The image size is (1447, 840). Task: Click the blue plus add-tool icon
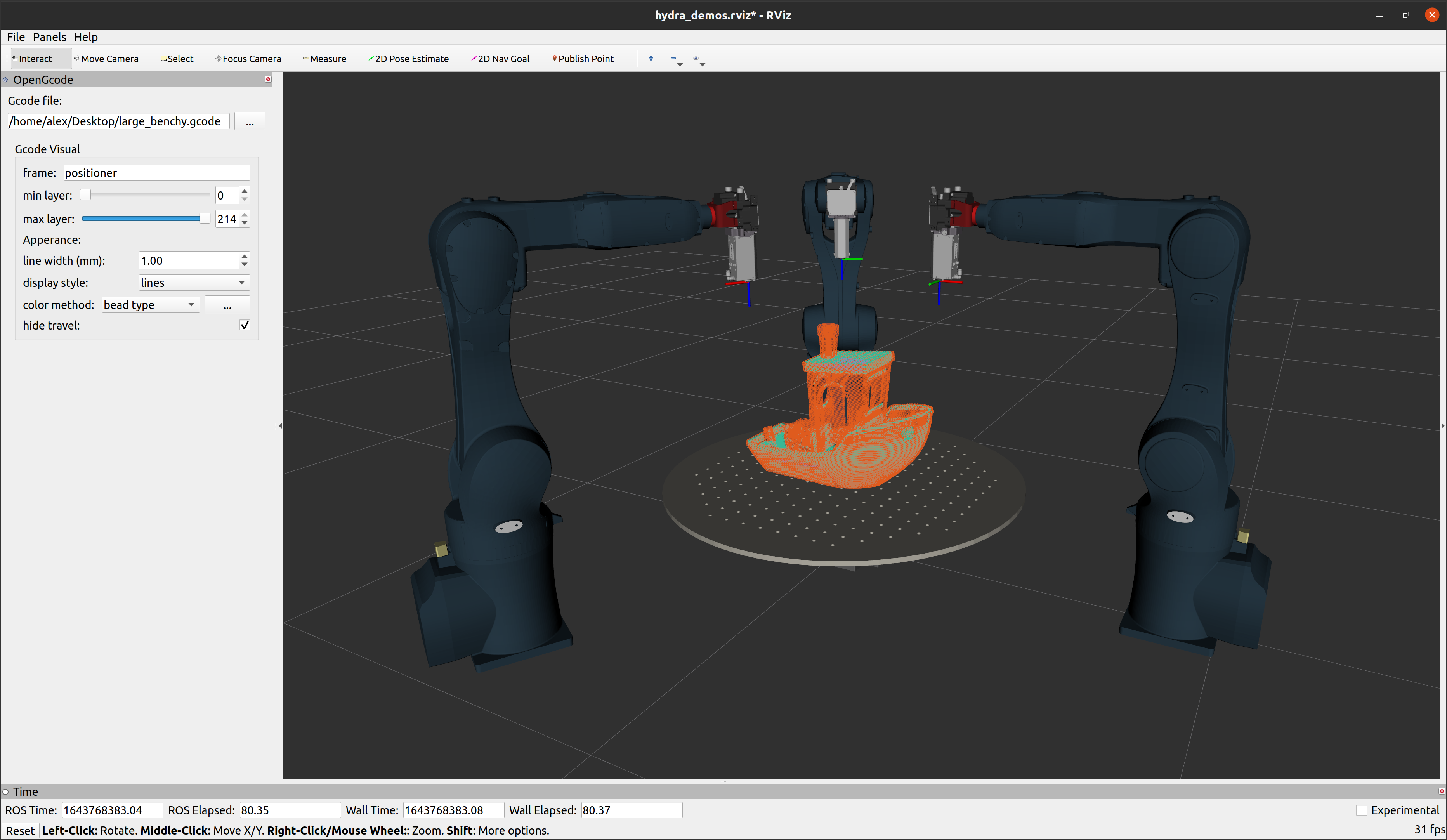coord(651,58)
